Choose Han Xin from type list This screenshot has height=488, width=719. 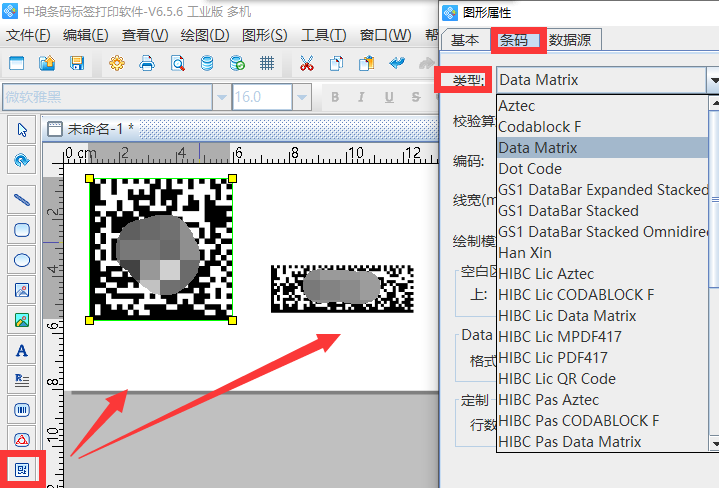coord(603,253)
